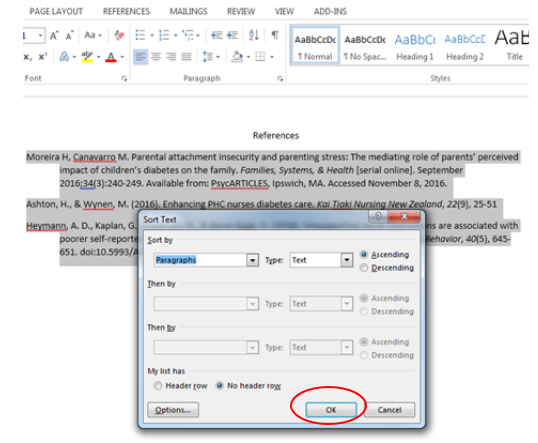Click the Decrease Indent icon
This screenshot has height=443, width=538.
217,35
